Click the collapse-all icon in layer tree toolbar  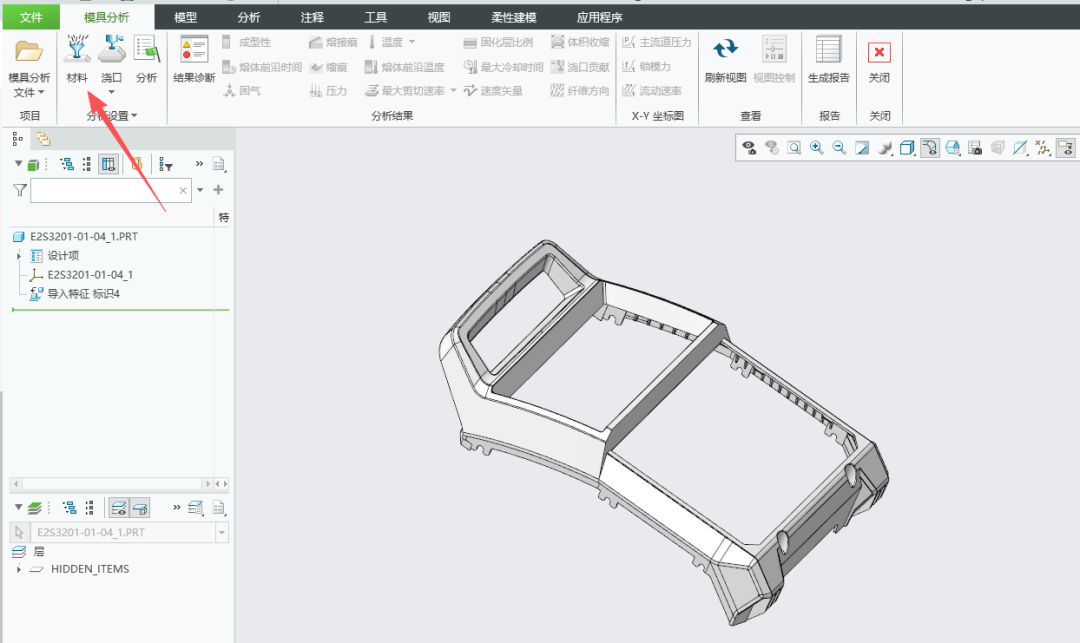[90, 508]
